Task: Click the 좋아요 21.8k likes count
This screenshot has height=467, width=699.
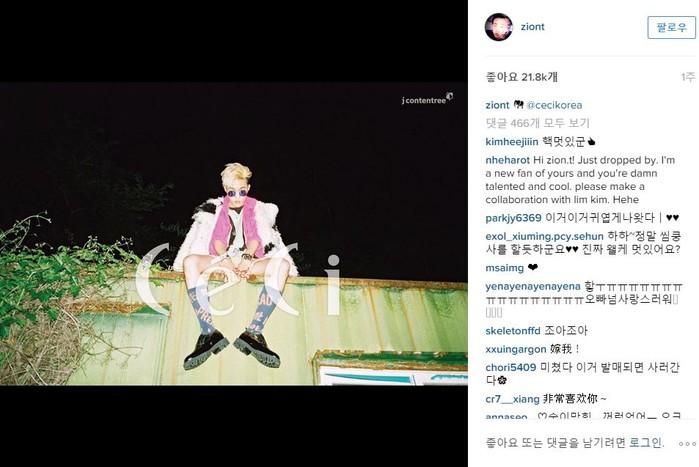Action: click(x=521, y=77)
